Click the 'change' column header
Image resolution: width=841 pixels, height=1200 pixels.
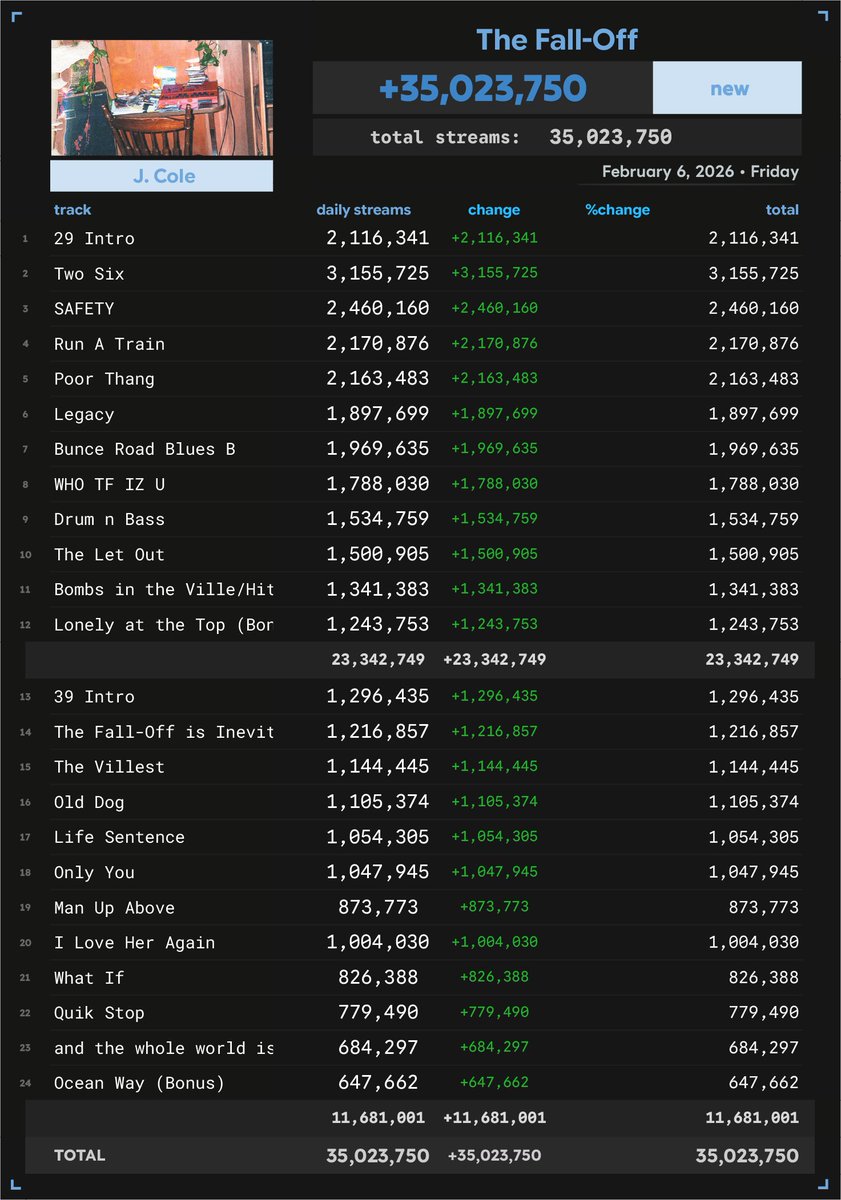(x=494, y=210)
